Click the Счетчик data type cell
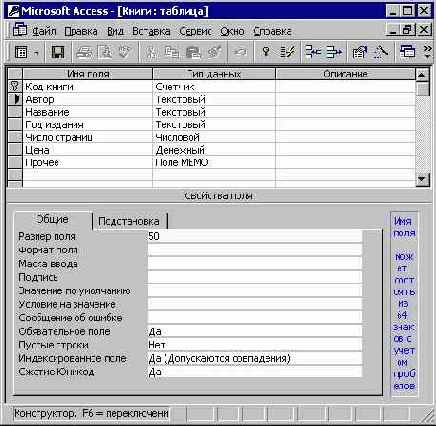 pyautogui.click(x=214, y=87)
